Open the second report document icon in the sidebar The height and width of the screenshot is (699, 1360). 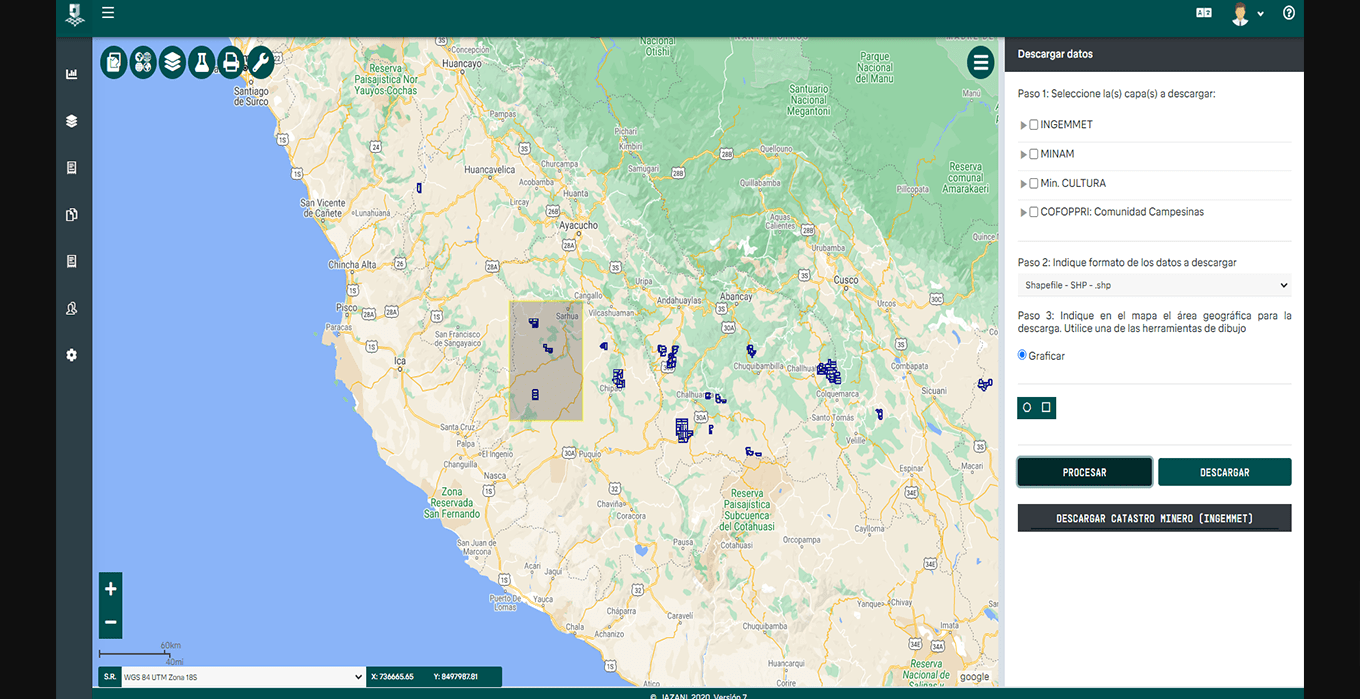pyautogui.click(x=72, y=261)
